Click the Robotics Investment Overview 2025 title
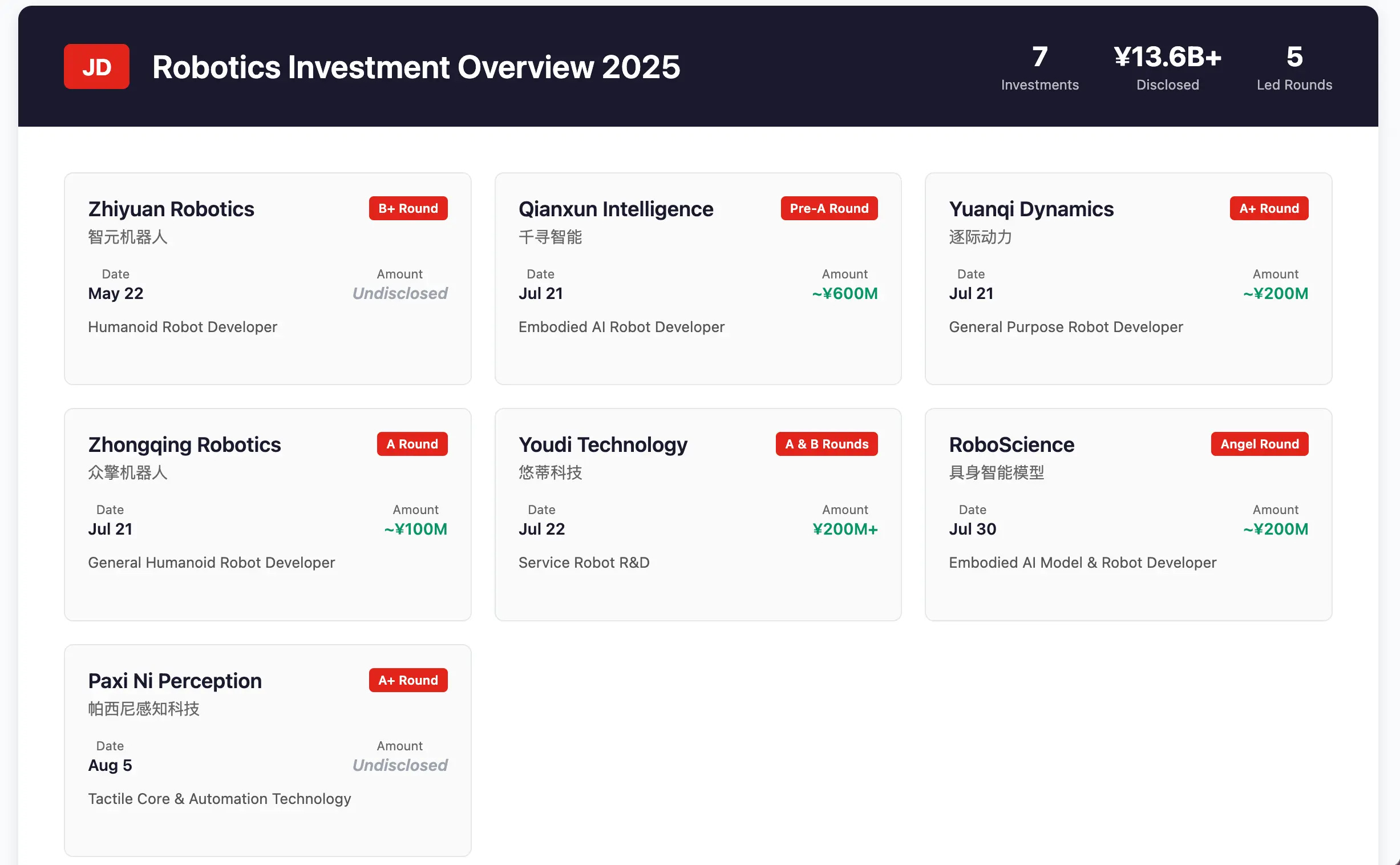 point(416,67)
